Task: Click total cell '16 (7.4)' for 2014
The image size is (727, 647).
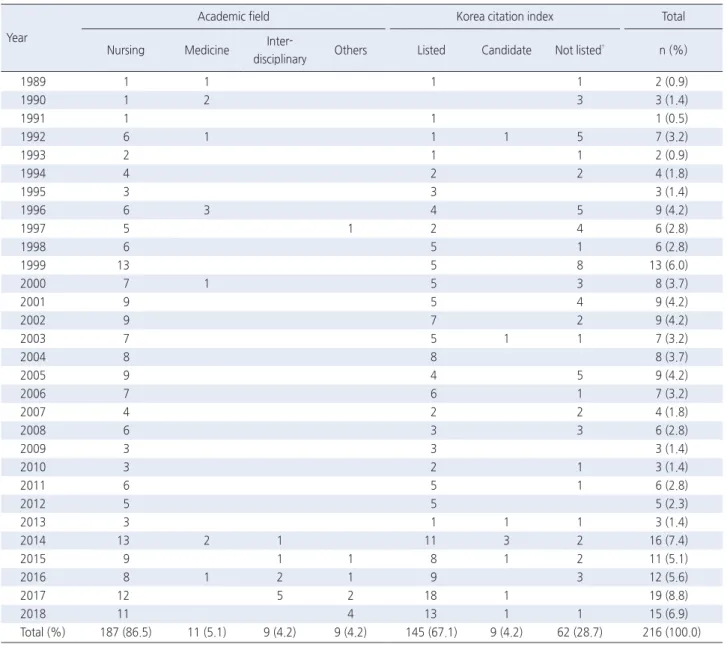Action: pyautogui.click(x=669, y=540)
